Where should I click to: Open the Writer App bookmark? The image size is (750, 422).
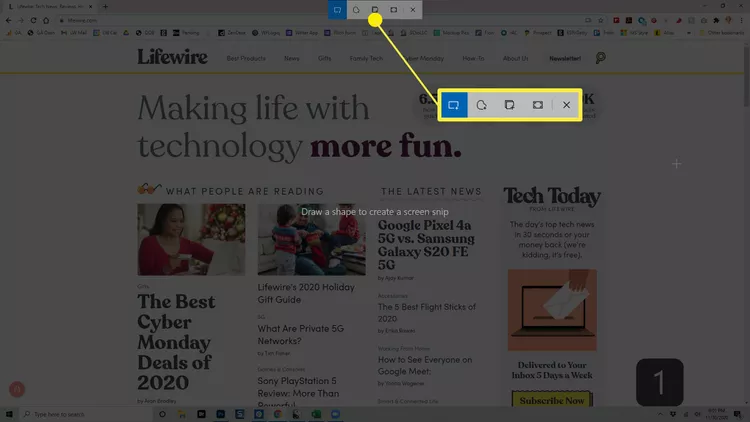coord(302,33)
